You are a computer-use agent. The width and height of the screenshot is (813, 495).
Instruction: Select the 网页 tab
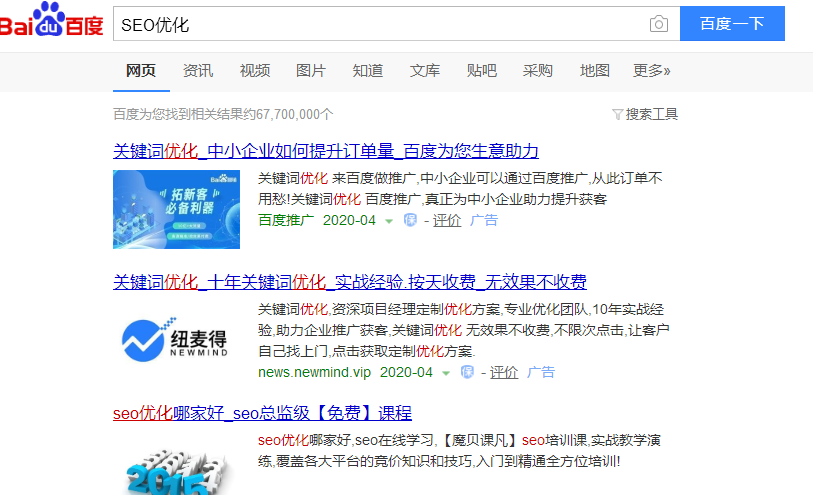(x=141, y=70)
